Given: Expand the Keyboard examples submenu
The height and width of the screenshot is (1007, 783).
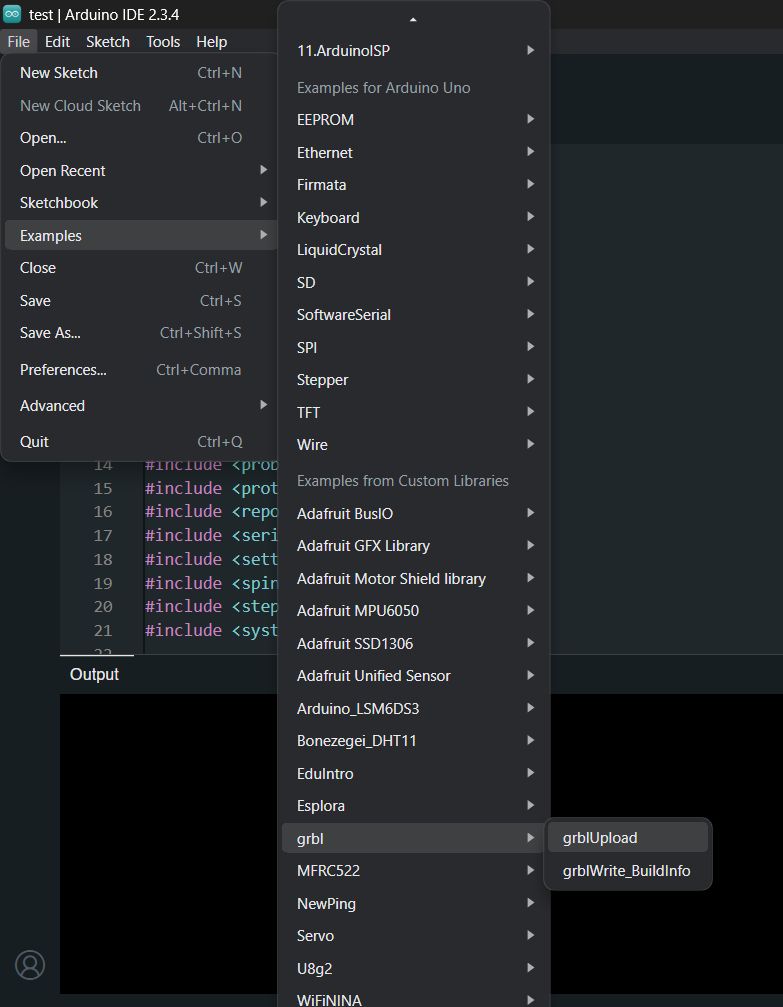Looking at the screenshot, I should click(x=414, y=217).
